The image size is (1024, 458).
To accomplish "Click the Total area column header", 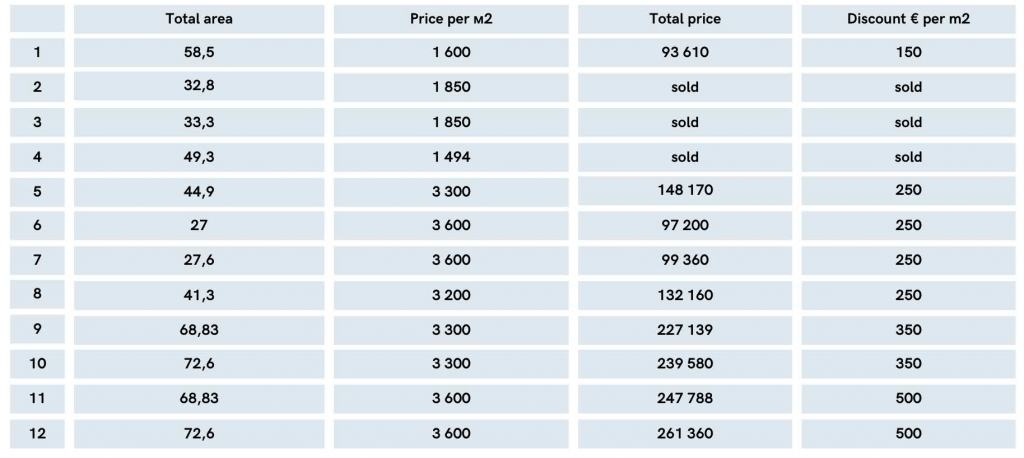I will click(199, 19).
